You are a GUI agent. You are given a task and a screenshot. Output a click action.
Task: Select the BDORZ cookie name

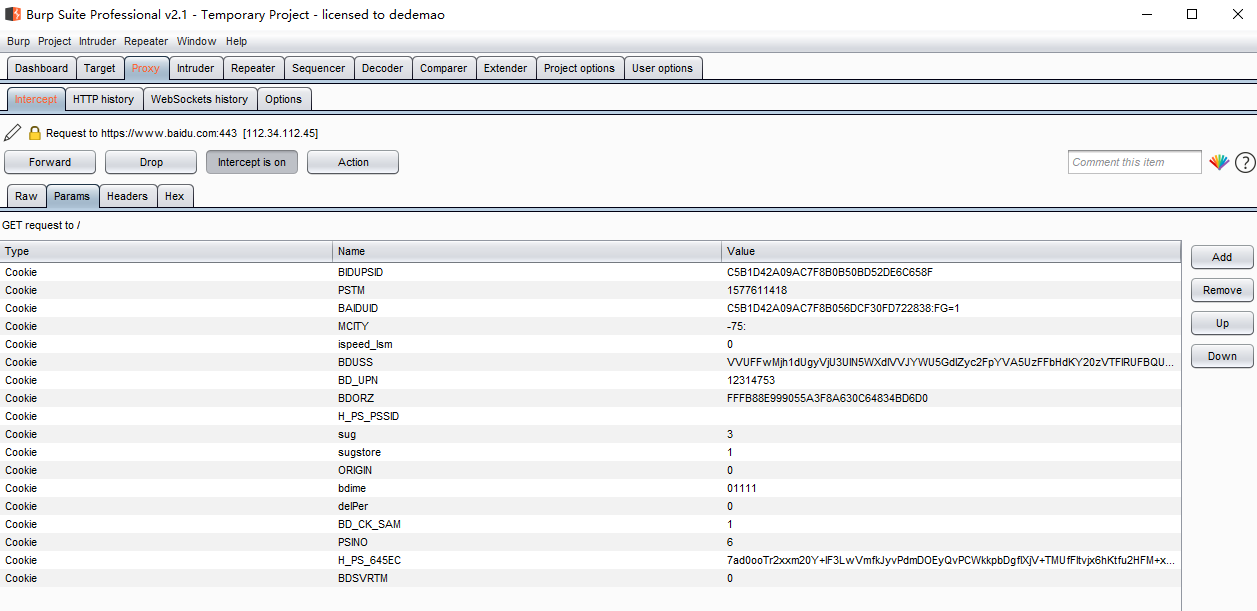[x=356, y=398]
